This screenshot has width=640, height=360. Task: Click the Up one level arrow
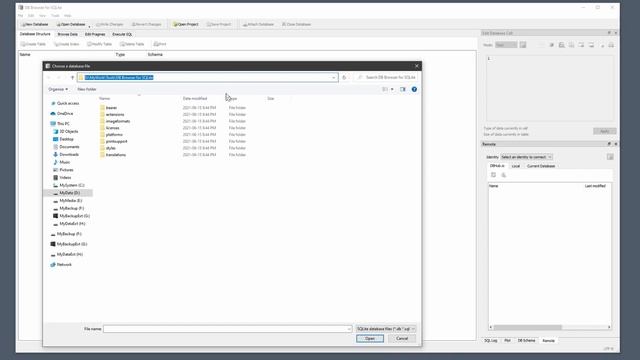coord(72,78)
